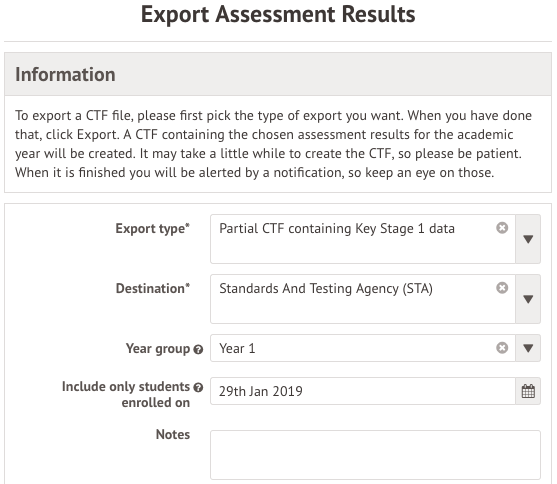The width and height of the screenshot is (557, 484).
Task: Click the 29th Jan 2019 date field
Action: point(363,391)
